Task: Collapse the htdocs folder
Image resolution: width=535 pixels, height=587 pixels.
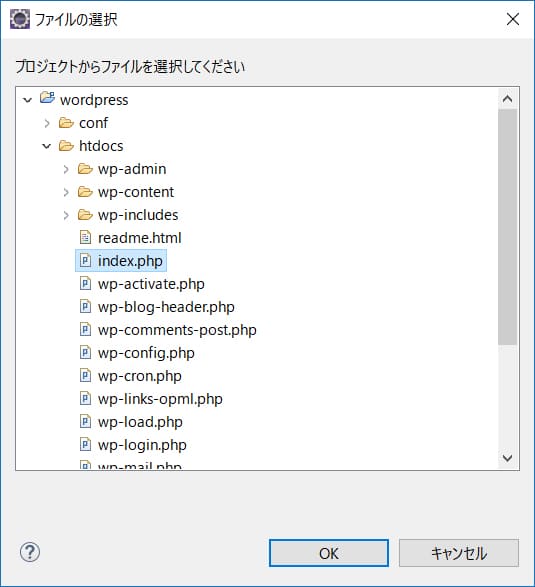Action: (46, 146)
